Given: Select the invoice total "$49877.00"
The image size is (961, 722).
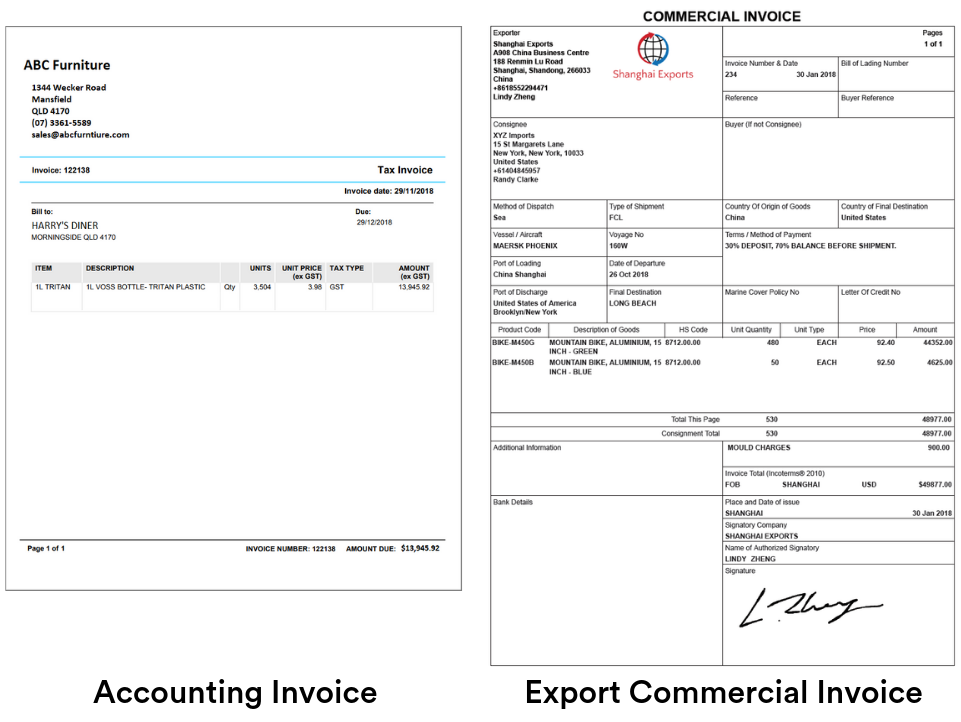Looking at the screenshot, I should pyautogui.click(x=935, y=485).
